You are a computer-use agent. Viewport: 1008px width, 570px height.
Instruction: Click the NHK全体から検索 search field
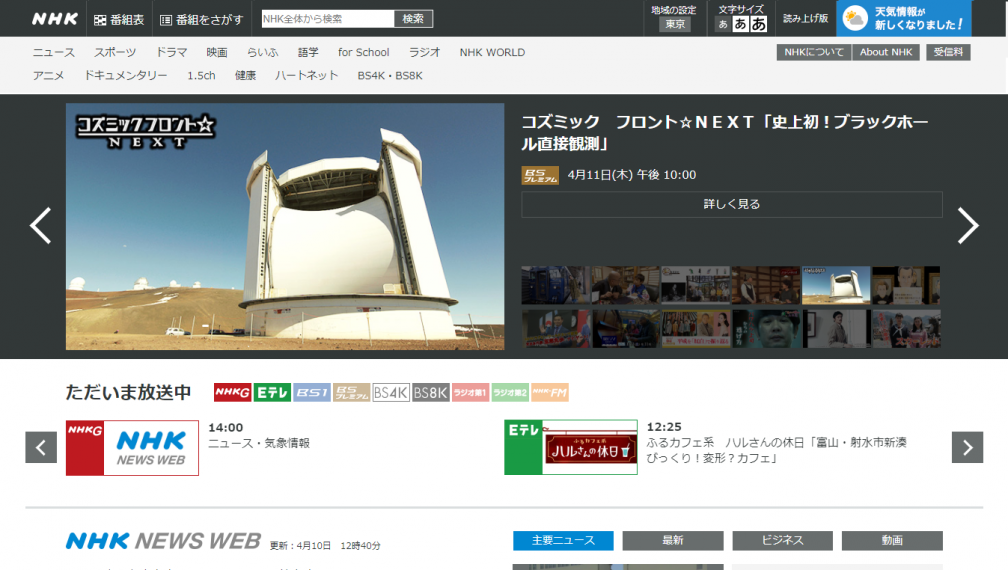click(328, 19)
